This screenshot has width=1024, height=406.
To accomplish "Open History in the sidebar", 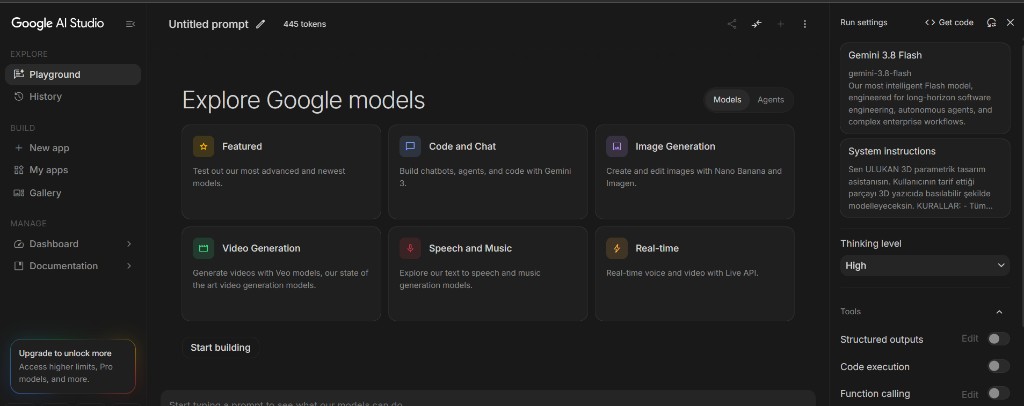I will [x=72, y=97].
